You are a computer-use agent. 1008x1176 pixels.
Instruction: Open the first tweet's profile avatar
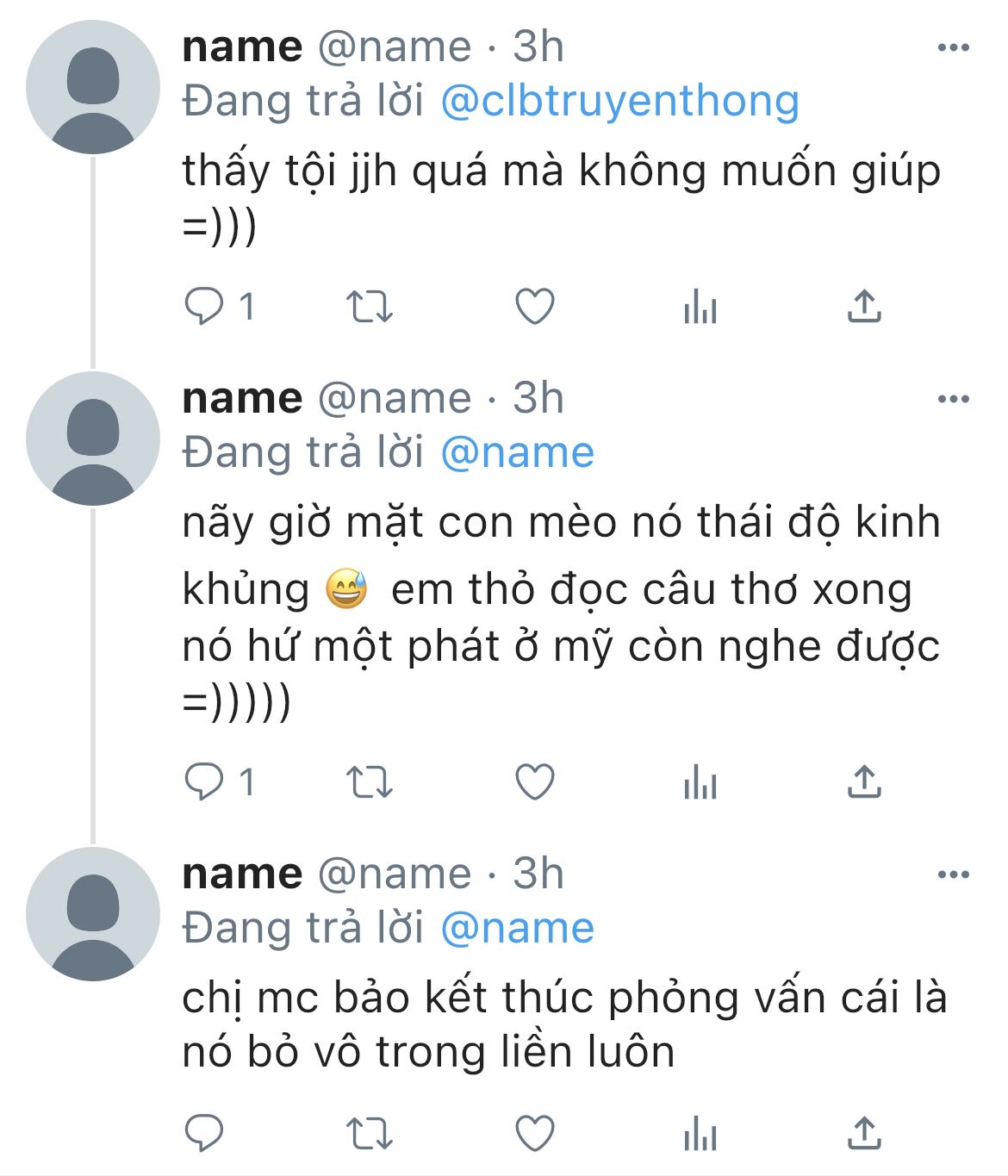(93, 88)
